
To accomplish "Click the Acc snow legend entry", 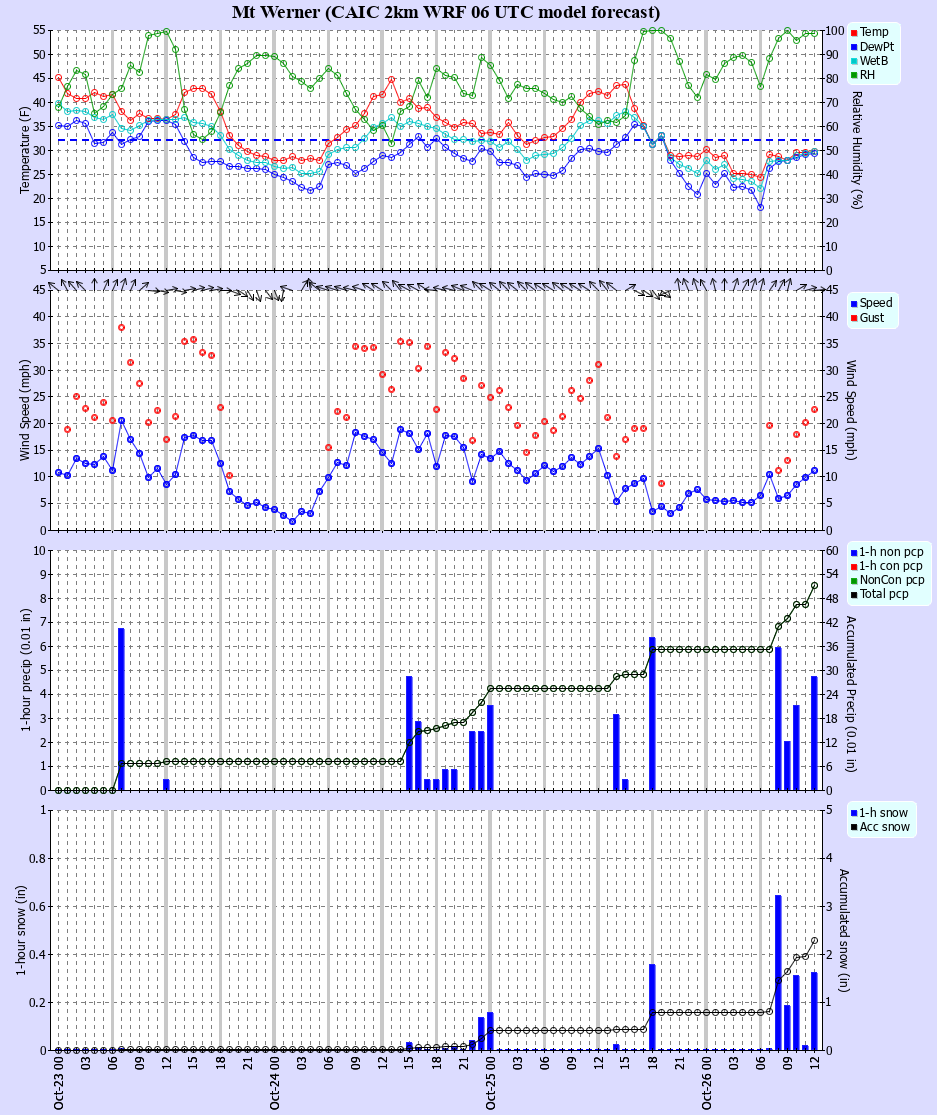I will (880, 827).
